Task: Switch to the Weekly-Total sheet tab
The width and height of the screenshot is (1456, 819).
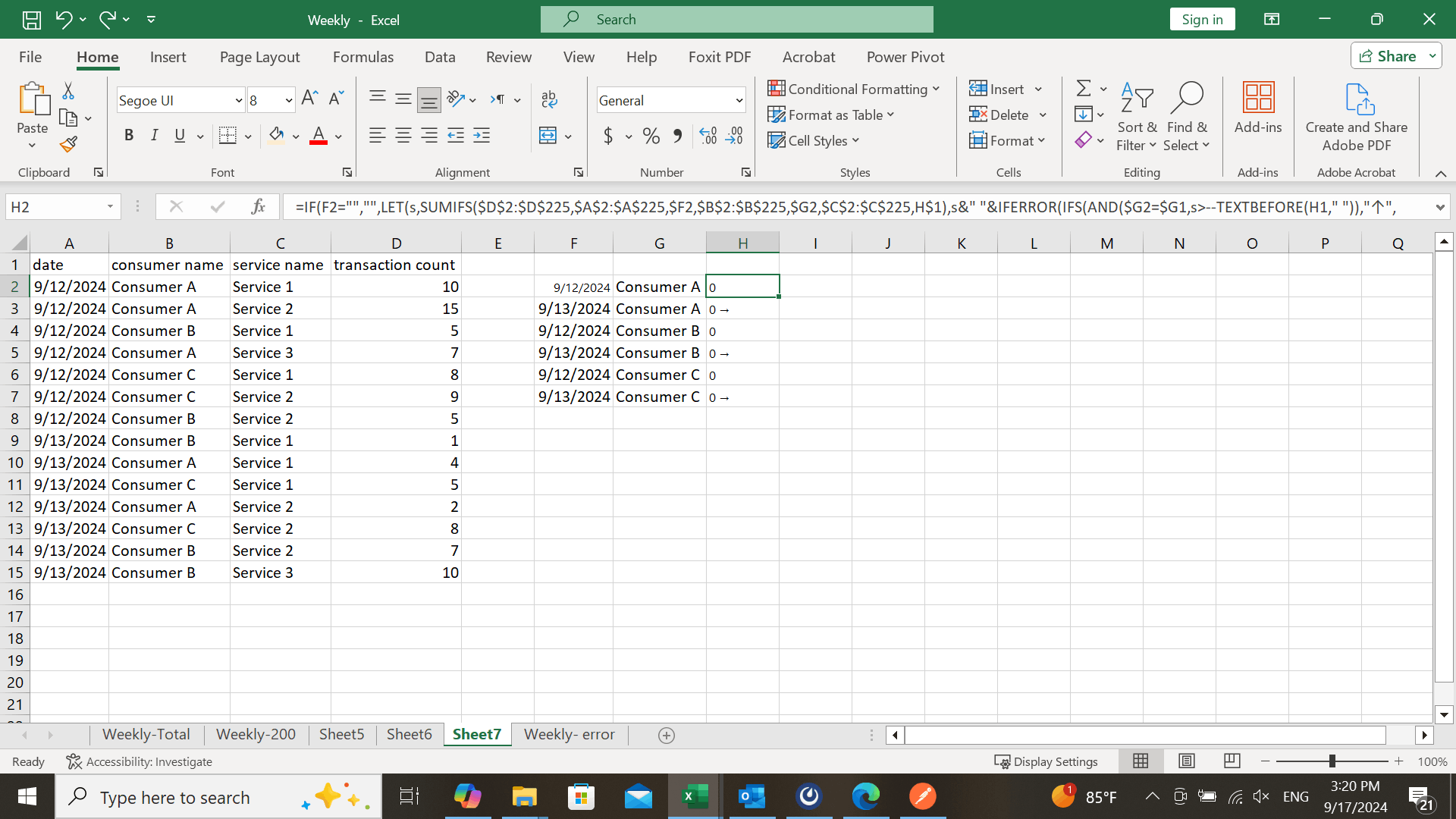Action: [146, 734]
